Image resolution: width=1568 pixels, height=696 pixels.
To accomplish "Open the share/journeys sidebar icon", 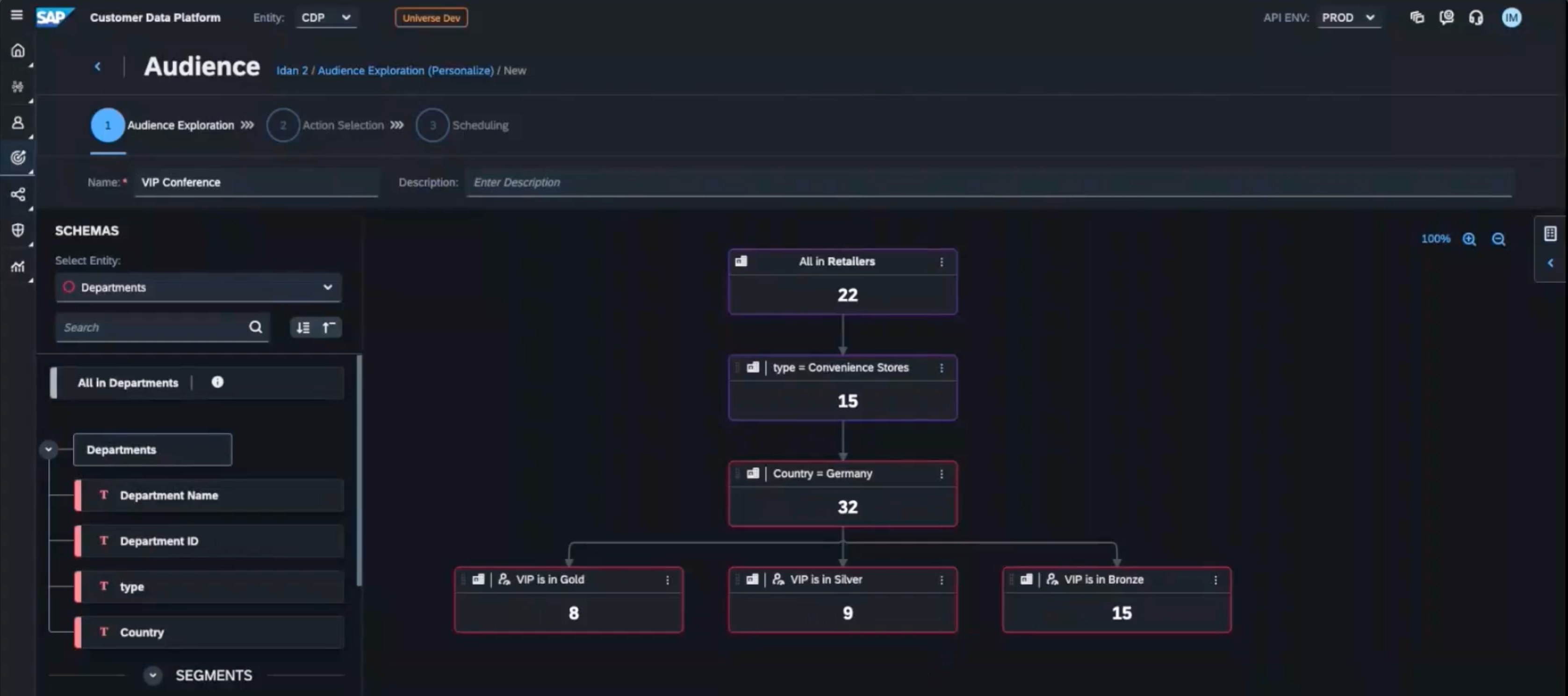I will tap(18, 195).
